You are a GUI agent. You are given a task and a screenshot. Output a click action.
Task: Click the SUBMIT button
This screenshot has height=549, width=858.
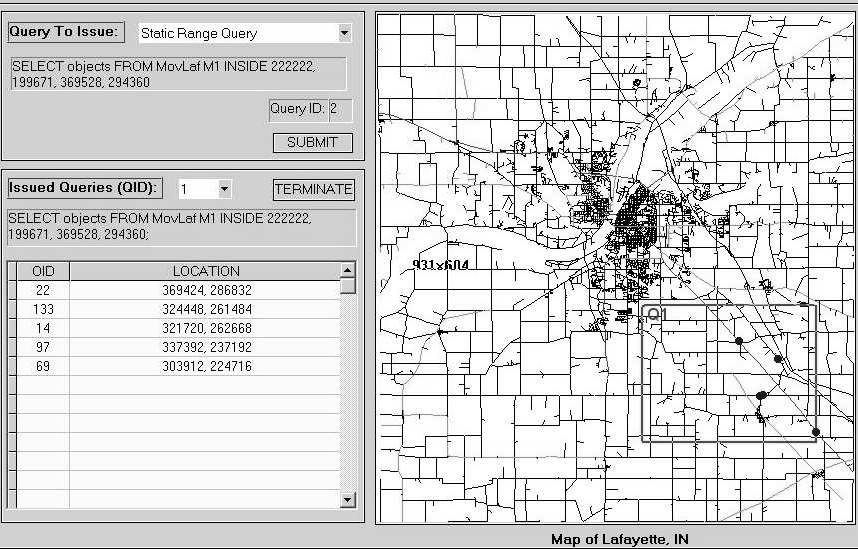(312, 142)
